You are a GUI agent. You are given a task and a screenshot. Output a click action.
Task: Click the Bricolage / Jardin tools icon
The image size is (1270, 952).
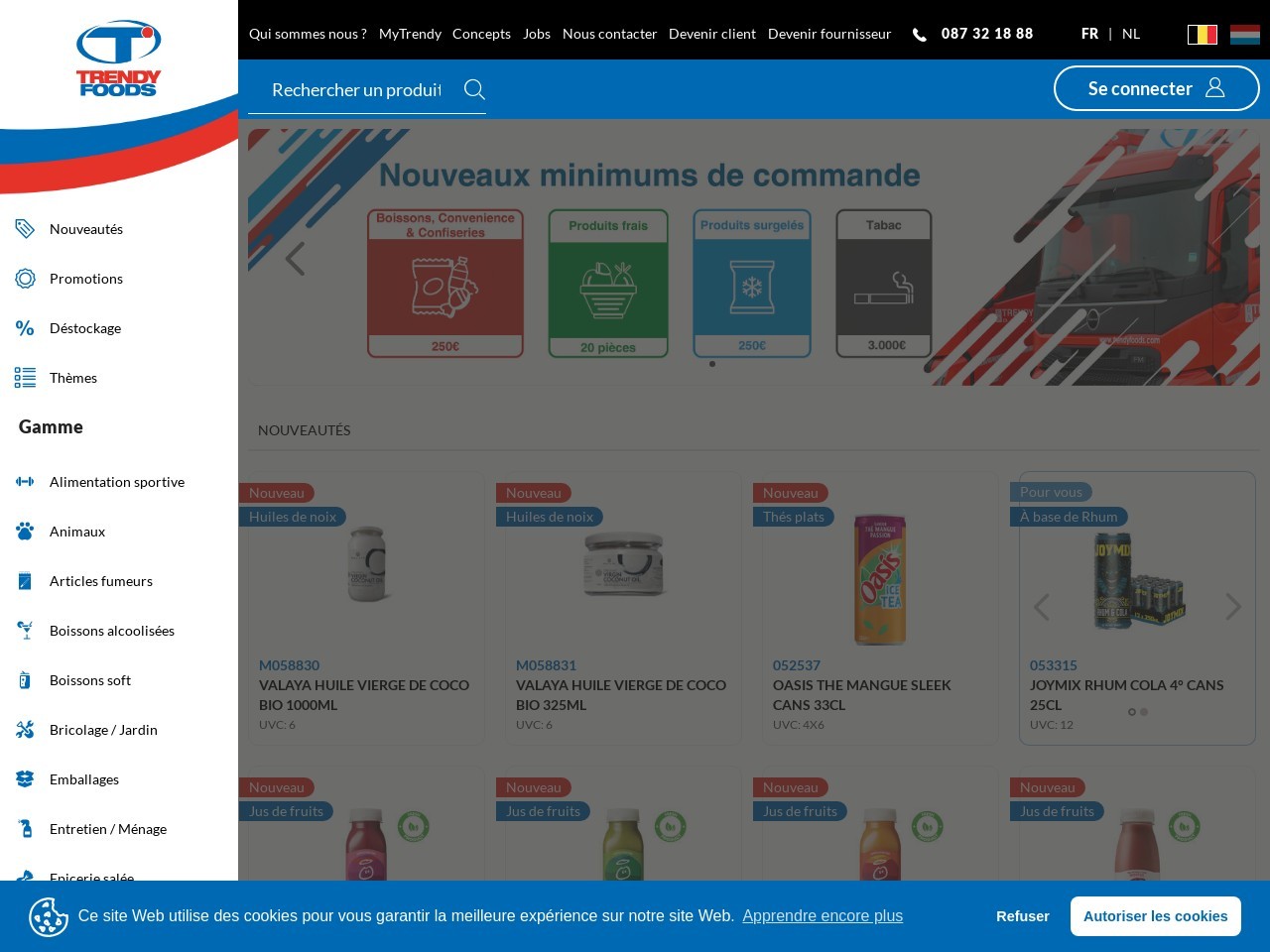pyautogui.click(x=25, y=730)
